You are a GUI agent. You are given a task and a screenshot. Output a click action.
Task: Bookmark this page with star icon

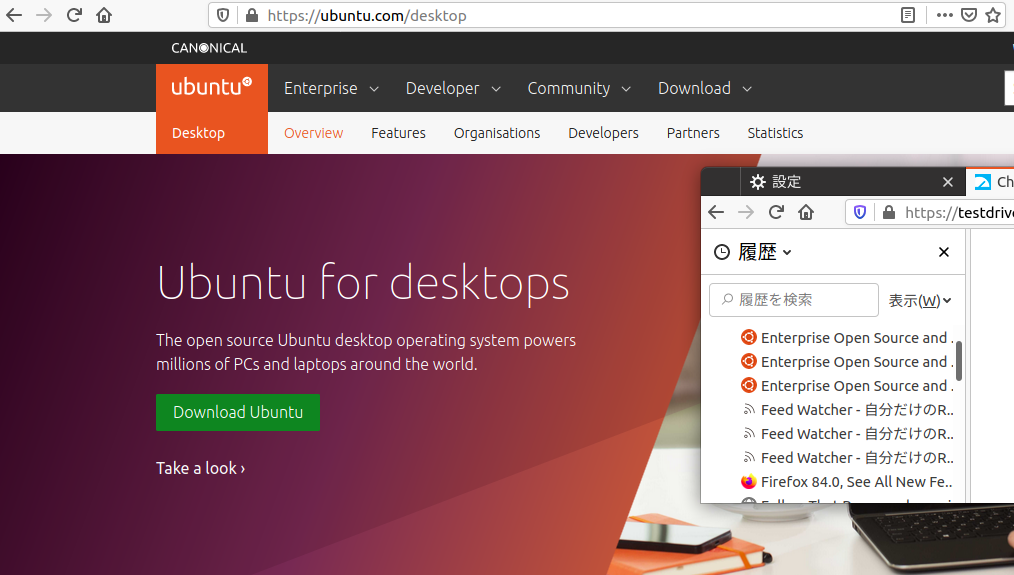click(993, 16)
